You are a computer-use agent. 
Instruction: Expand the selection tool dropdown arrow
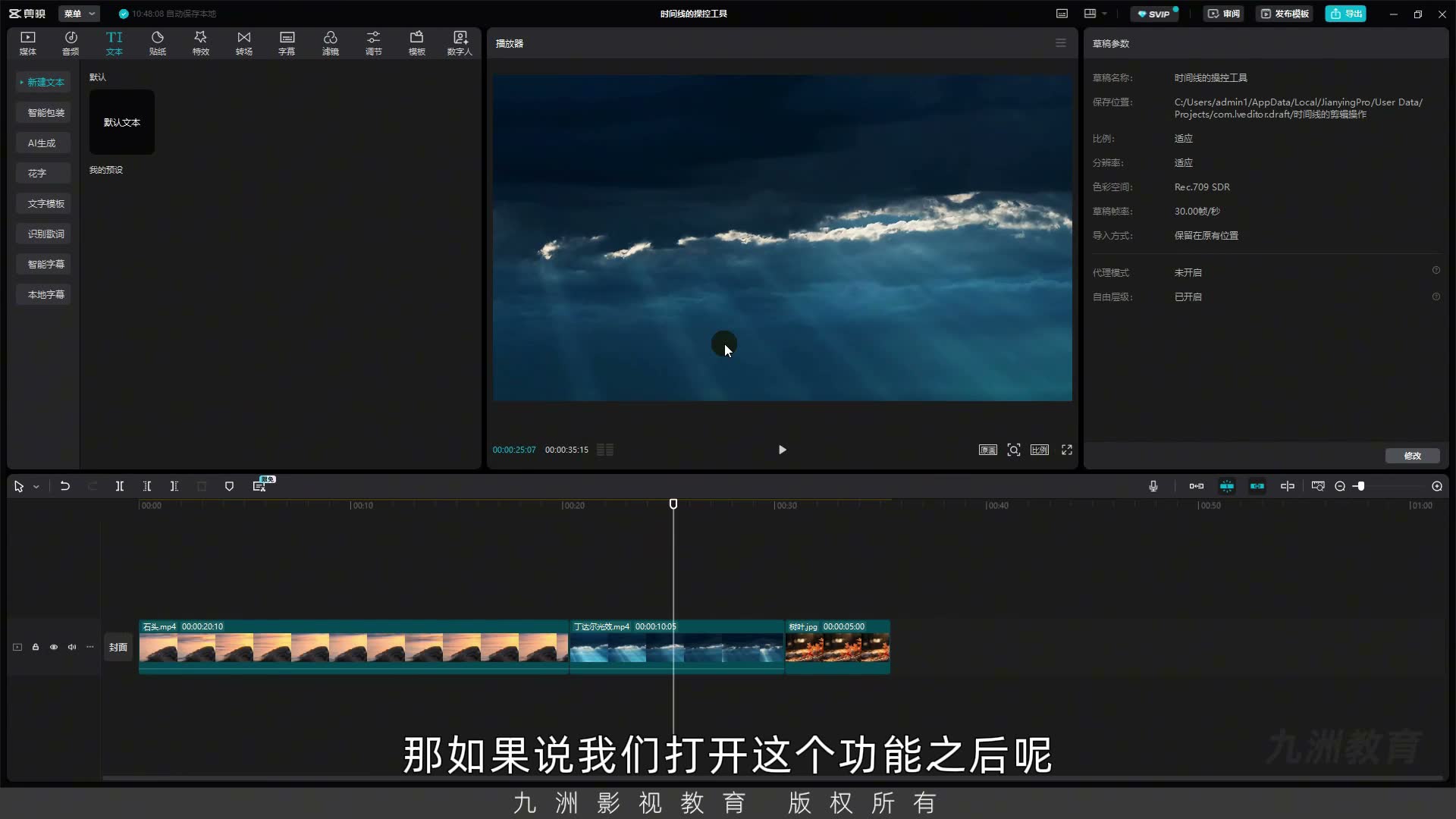click(x=36, y=487)
